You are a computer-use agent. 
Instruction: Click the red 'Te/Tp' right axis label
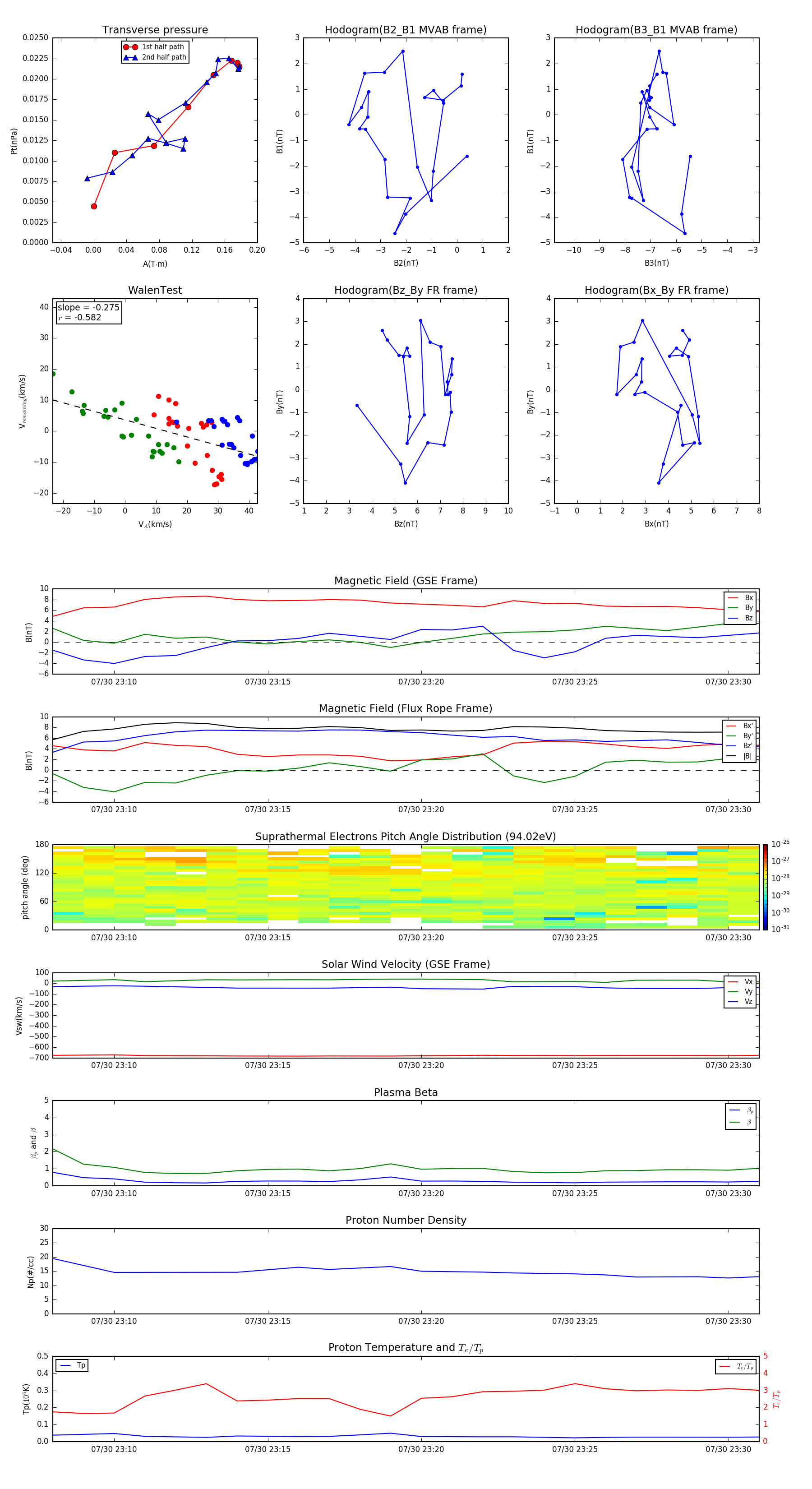coord(777,1399)
